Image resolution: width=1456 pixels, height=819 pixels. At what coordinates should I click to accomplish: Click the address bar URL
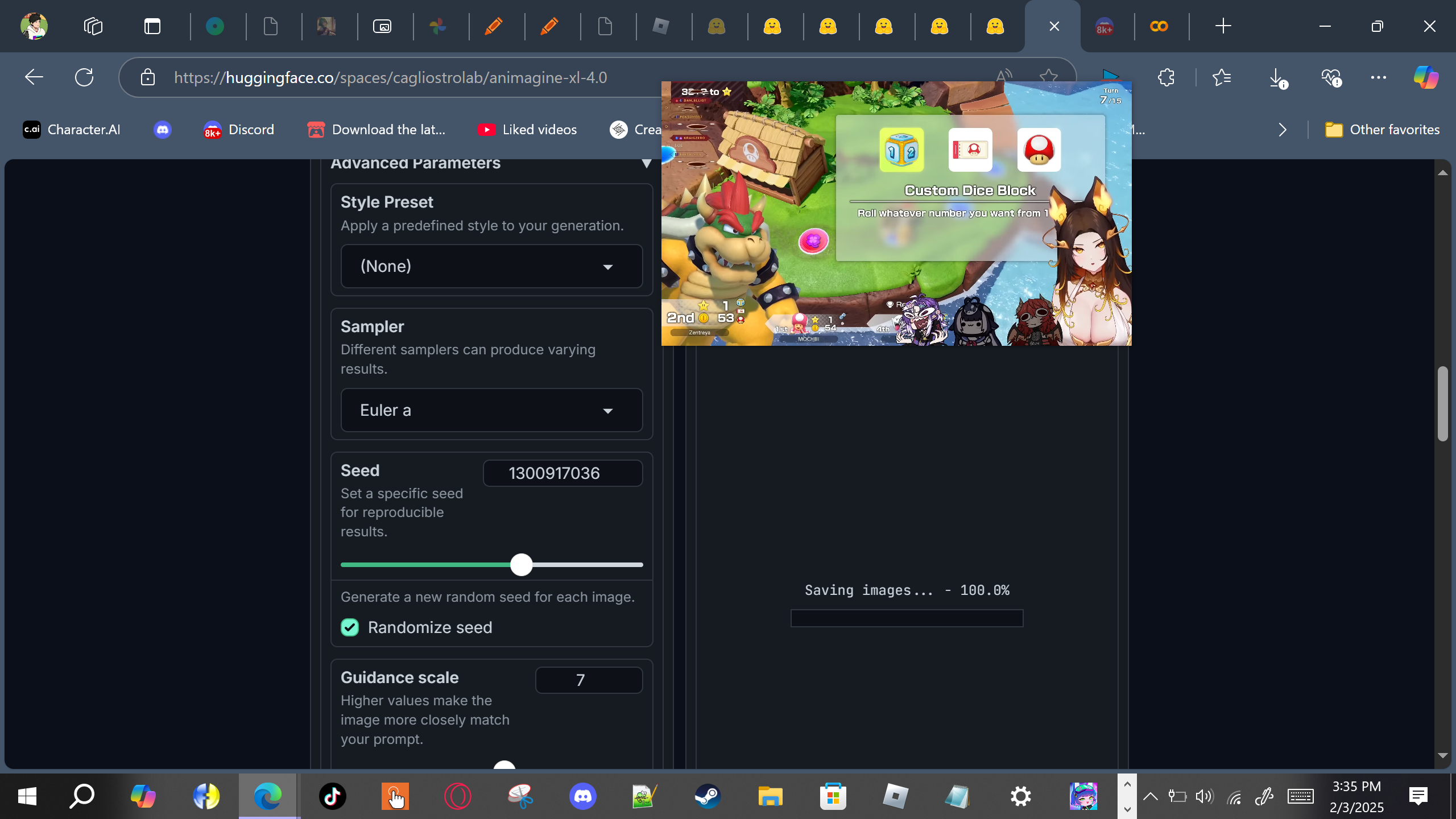pos(391,77)
